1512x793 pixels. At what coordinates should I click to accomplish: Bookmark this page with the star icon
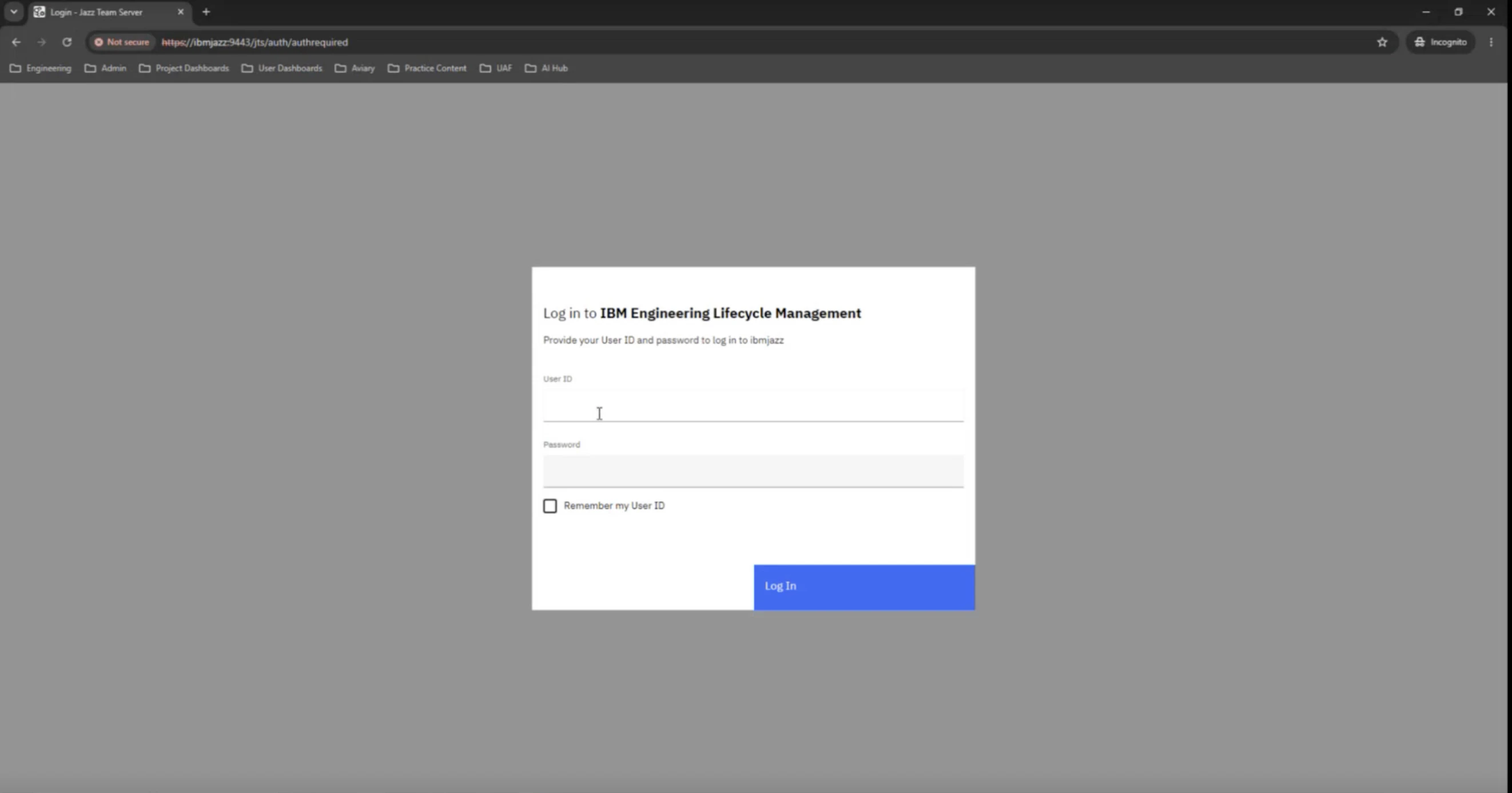pyautogui.click(x=1382, y=42)
